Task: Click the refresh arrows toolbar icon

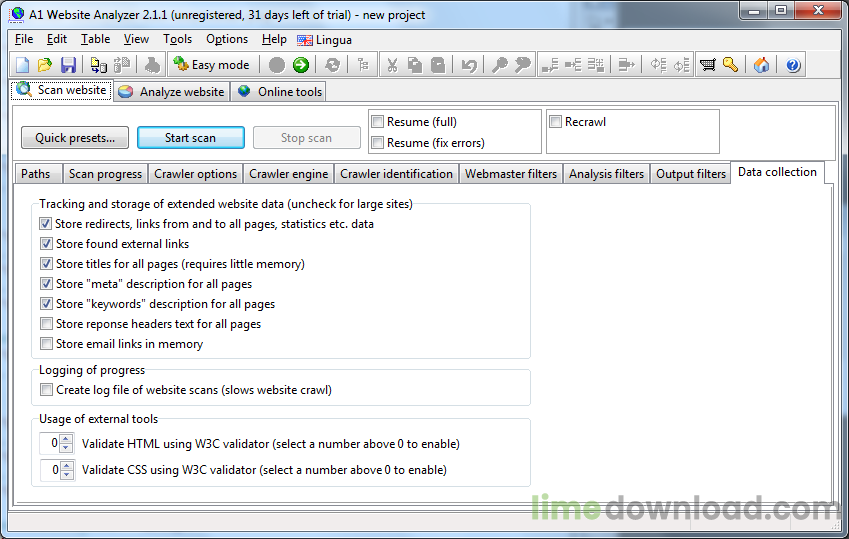Action: coord(332,65)
